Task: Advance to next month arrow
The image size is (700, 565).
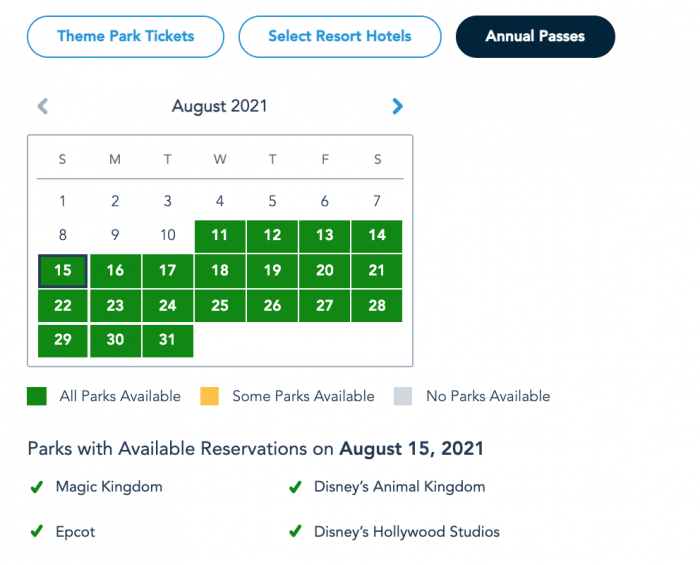Action: click(x=397, y=106)
